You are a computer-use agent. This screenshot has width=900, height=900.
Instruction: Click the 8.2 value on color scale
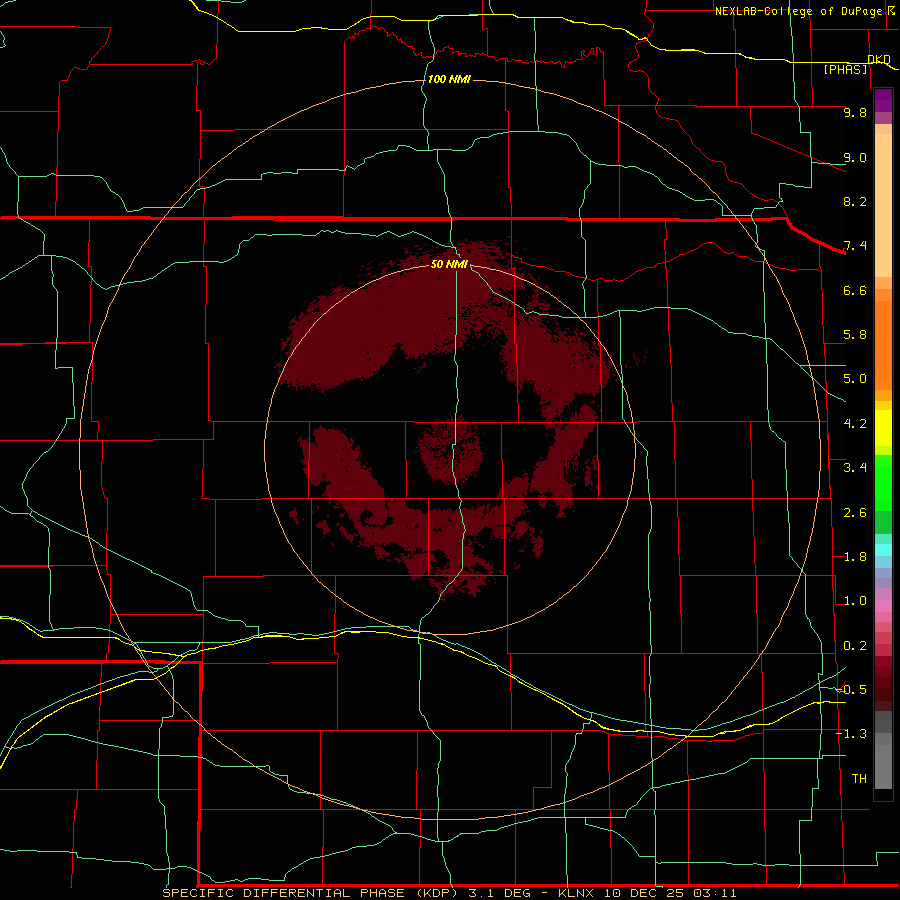click(x=855, y=201)
